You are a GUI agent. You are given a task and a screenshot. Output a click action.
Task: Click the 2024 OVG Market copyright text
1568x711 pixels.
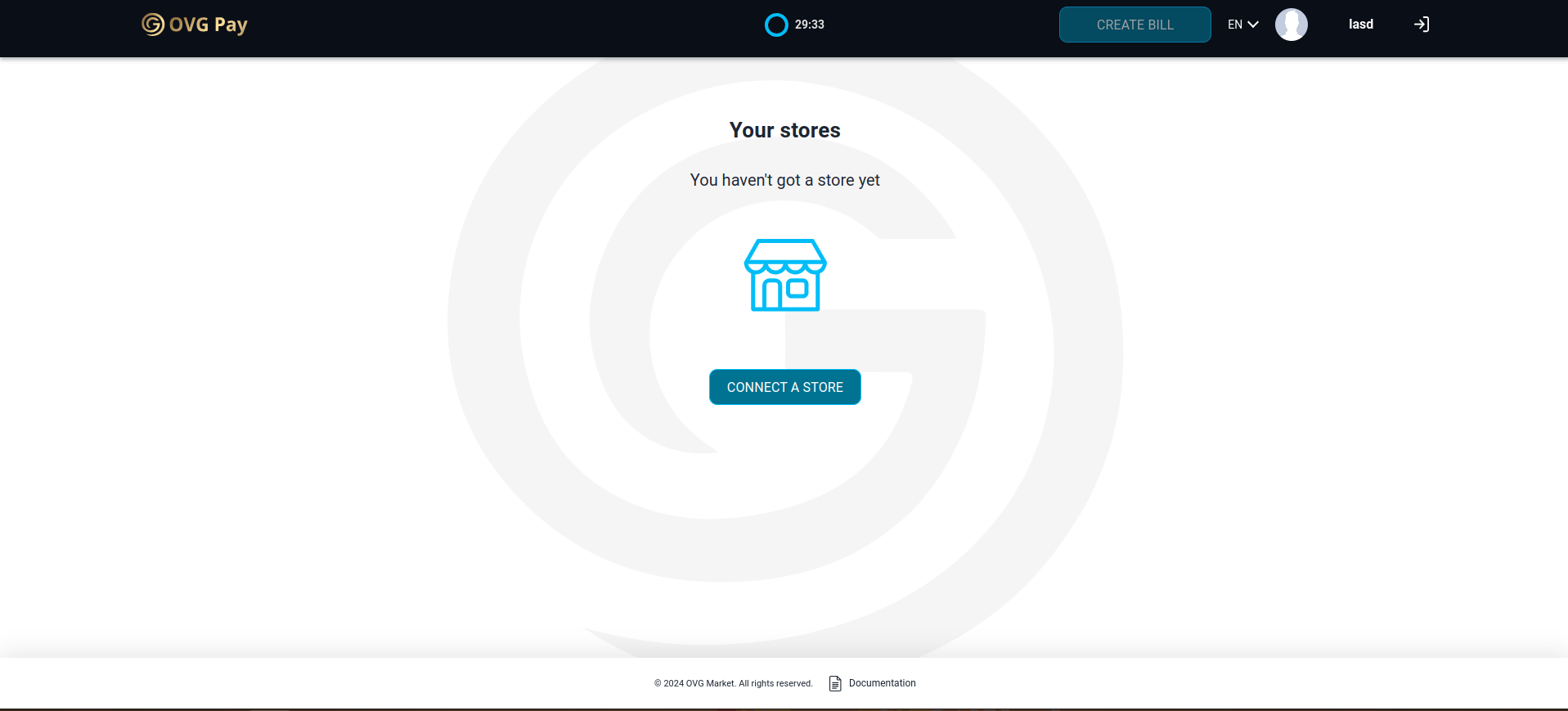tap(734, 683)
